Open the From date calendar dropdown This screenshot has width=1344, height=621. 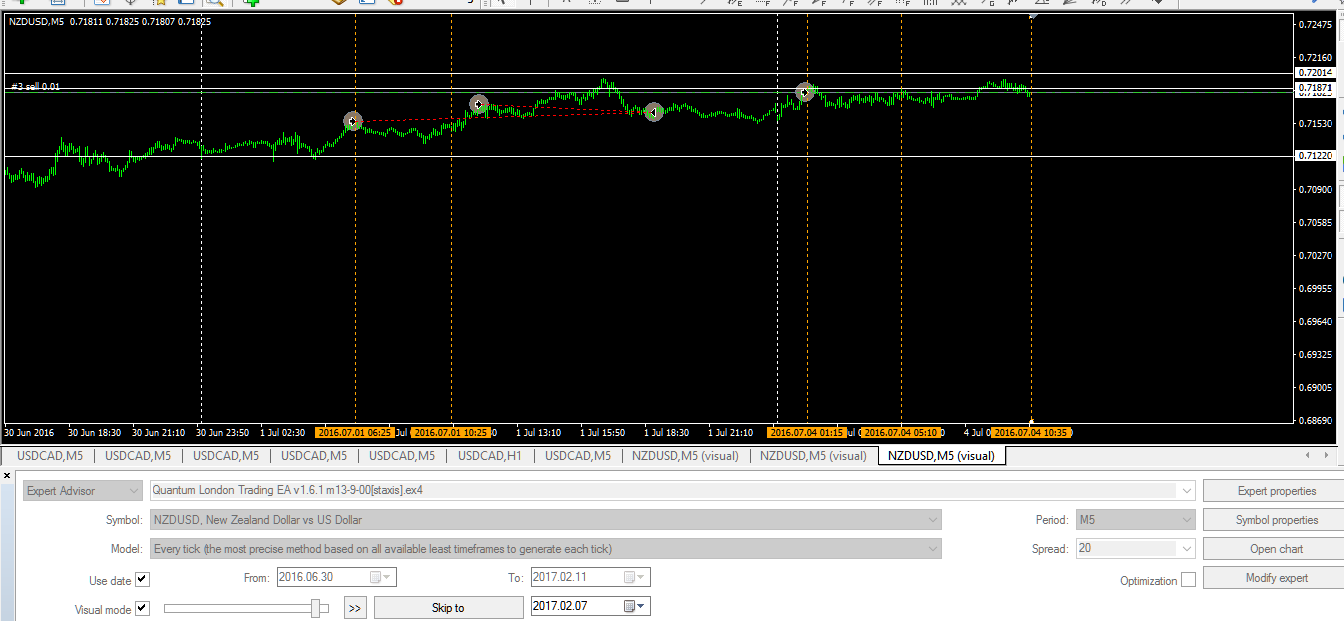[380, 577]
